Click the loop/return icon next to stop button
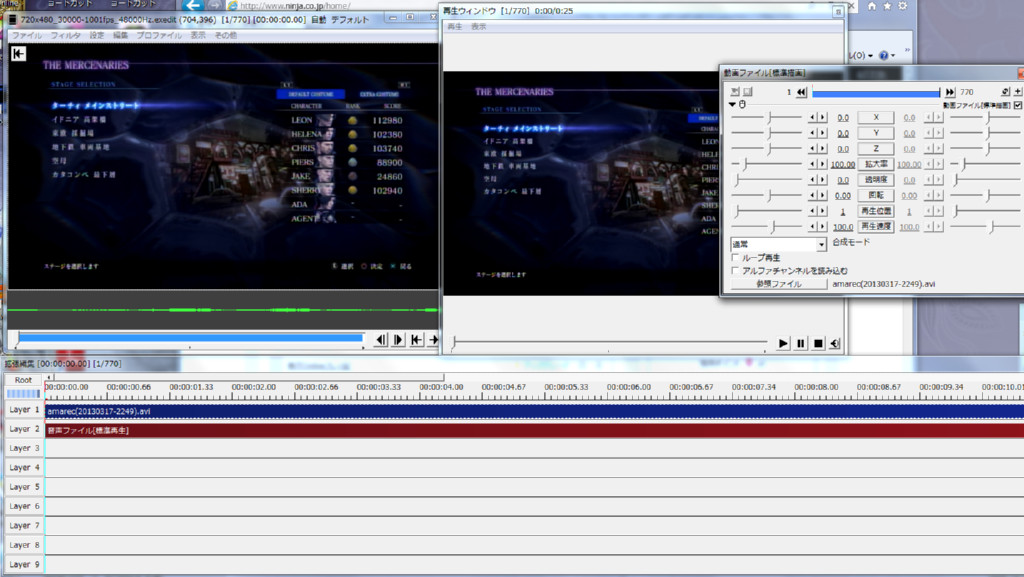Viewport: 1024px width, 577px height. pos(835,343)
